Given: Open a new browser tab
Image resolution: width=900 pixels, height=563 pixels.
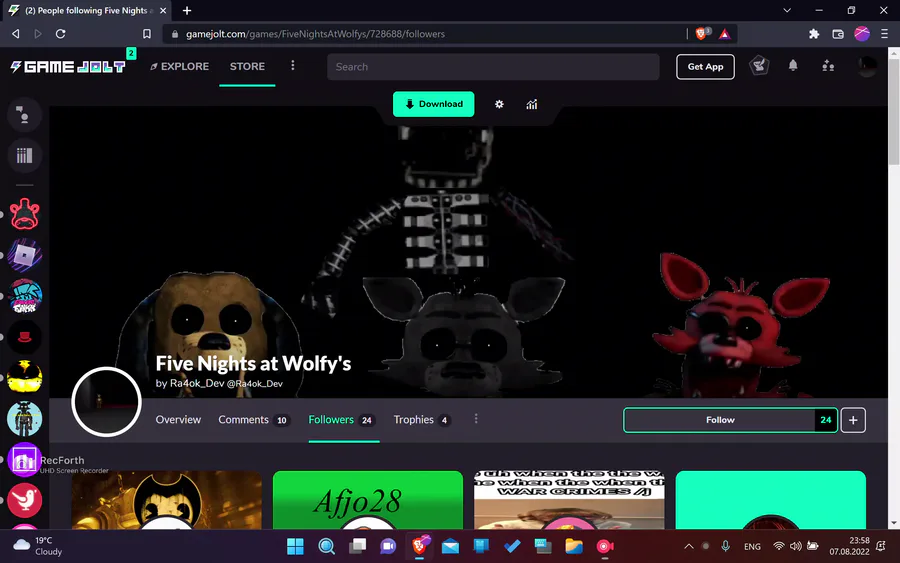Looking at the screenshot, I should pyautogui.click(x=187, y=10).
